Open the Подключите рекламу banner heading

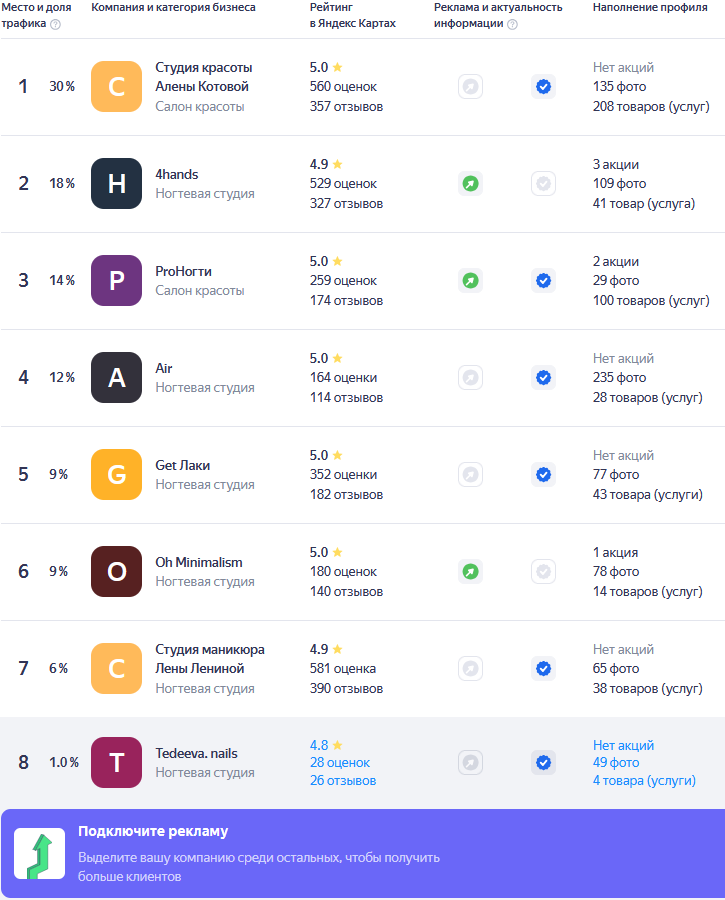click(x=153, y=831)
